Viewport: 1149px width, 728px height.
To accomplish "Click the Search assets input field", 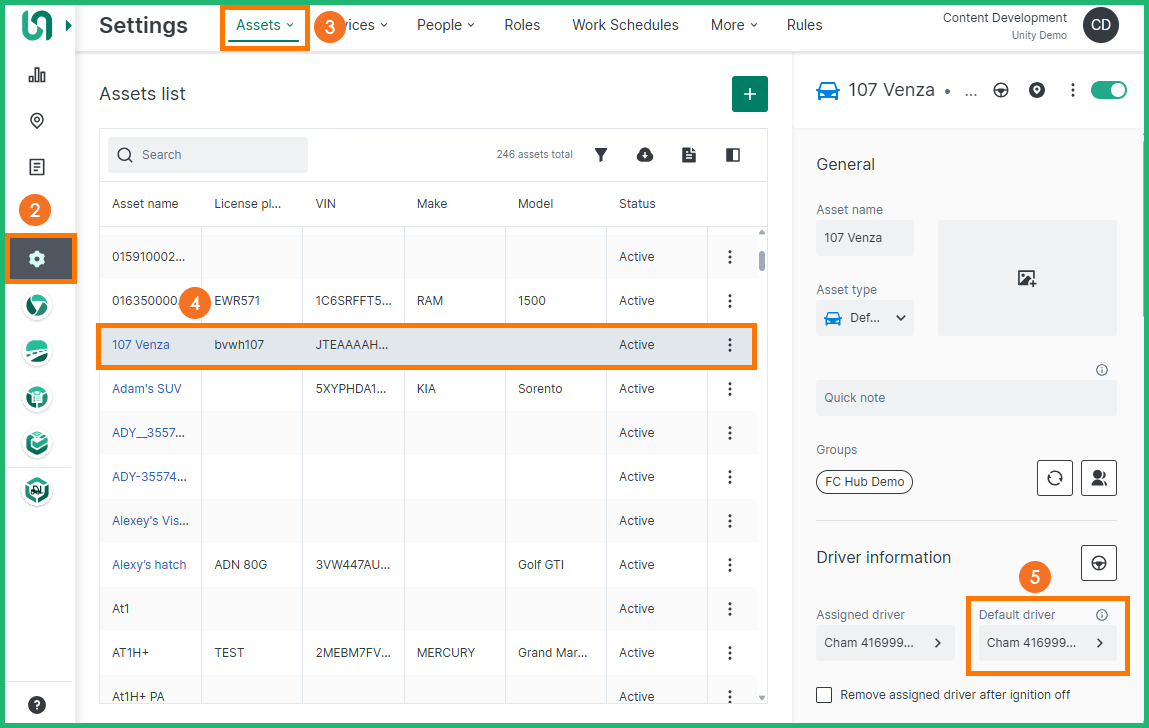I will 208,155.
